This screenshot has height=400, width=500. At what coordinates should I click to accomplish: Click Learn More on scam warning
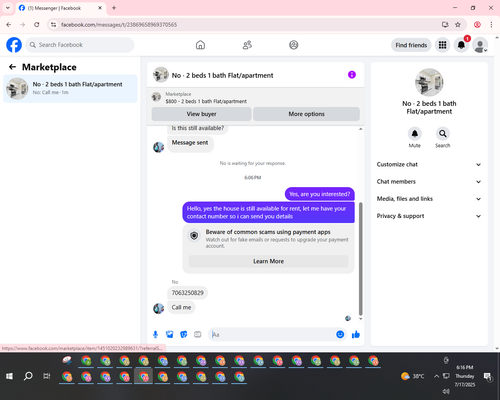click(x=268, y=261)
